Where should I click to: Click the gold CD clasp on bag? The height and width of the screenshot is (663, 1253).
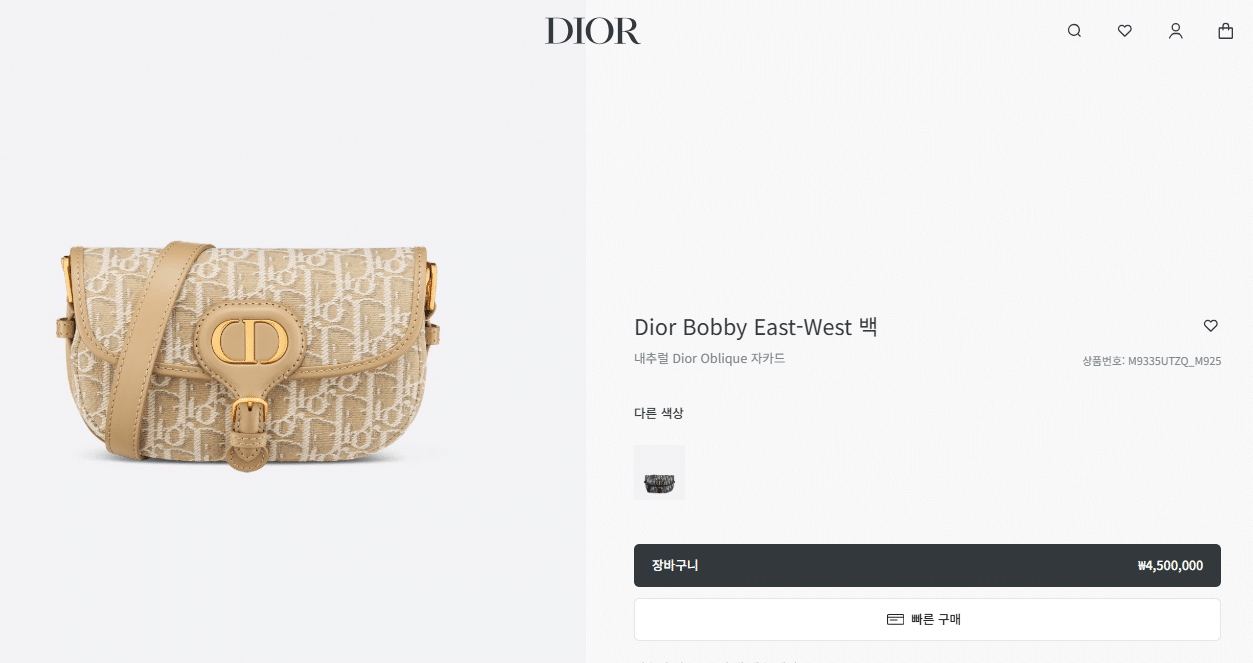(x=254, y=342)
